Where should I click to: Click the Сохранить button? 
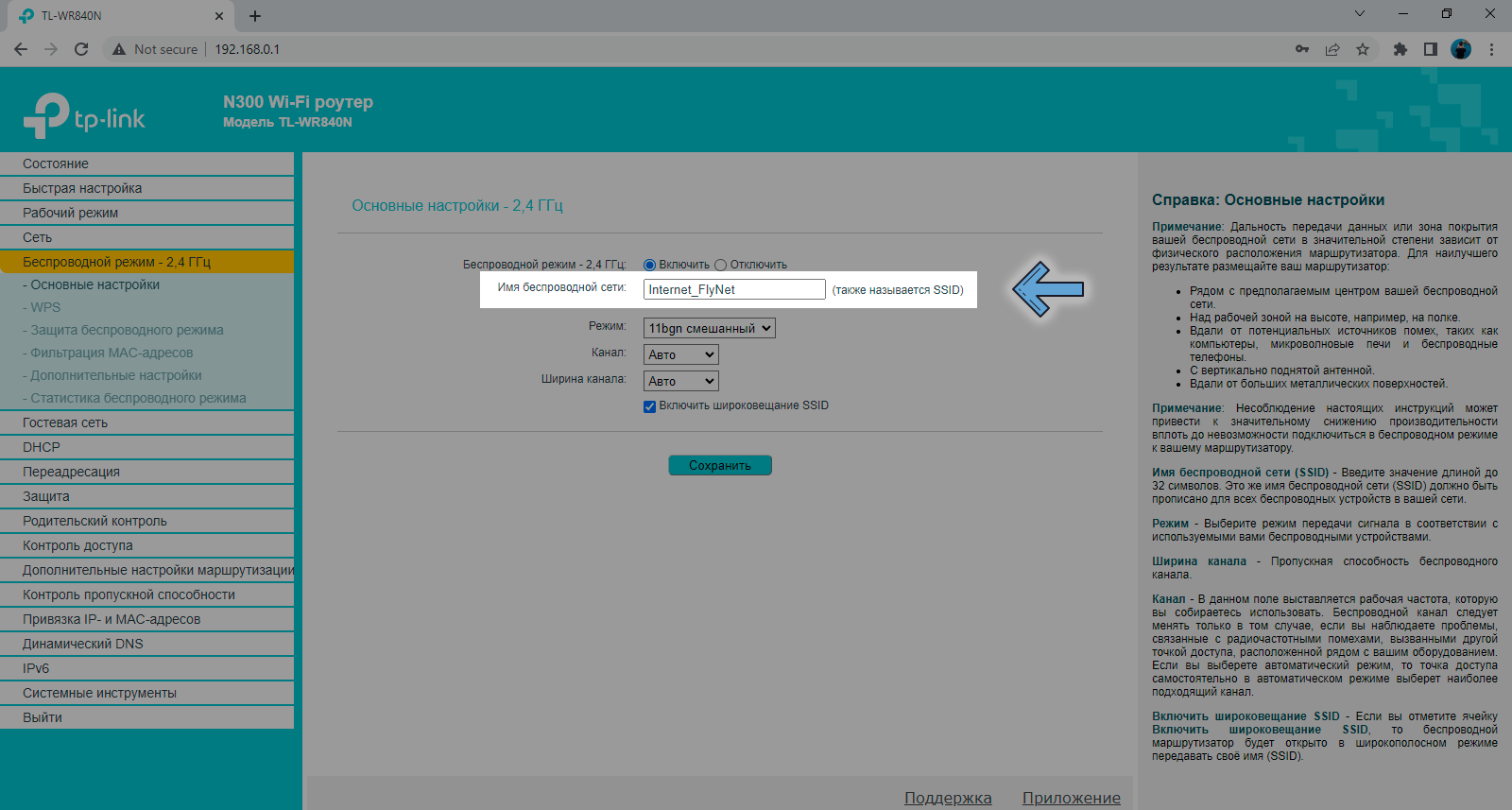click(720, 465)
